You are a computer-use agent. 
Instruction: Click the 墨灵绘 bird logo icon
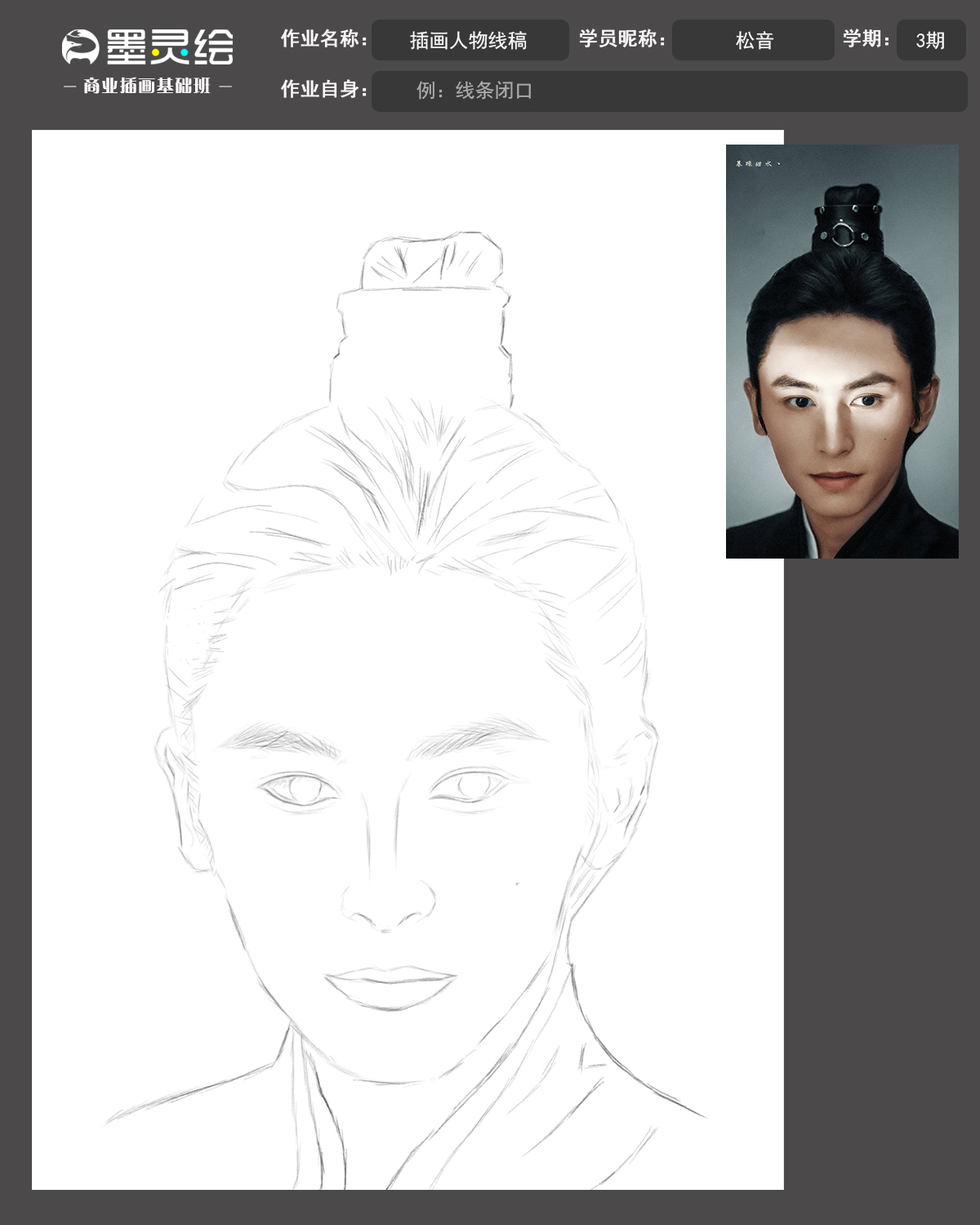coord(80,47)
